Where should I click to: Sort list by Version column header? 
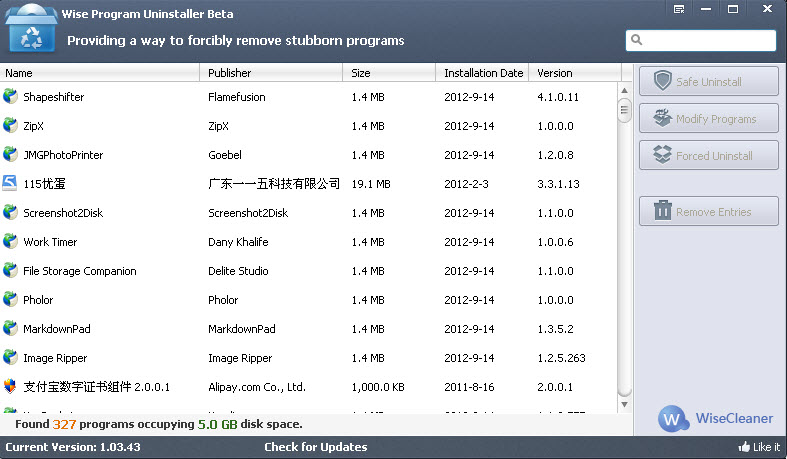coord(575,73)
